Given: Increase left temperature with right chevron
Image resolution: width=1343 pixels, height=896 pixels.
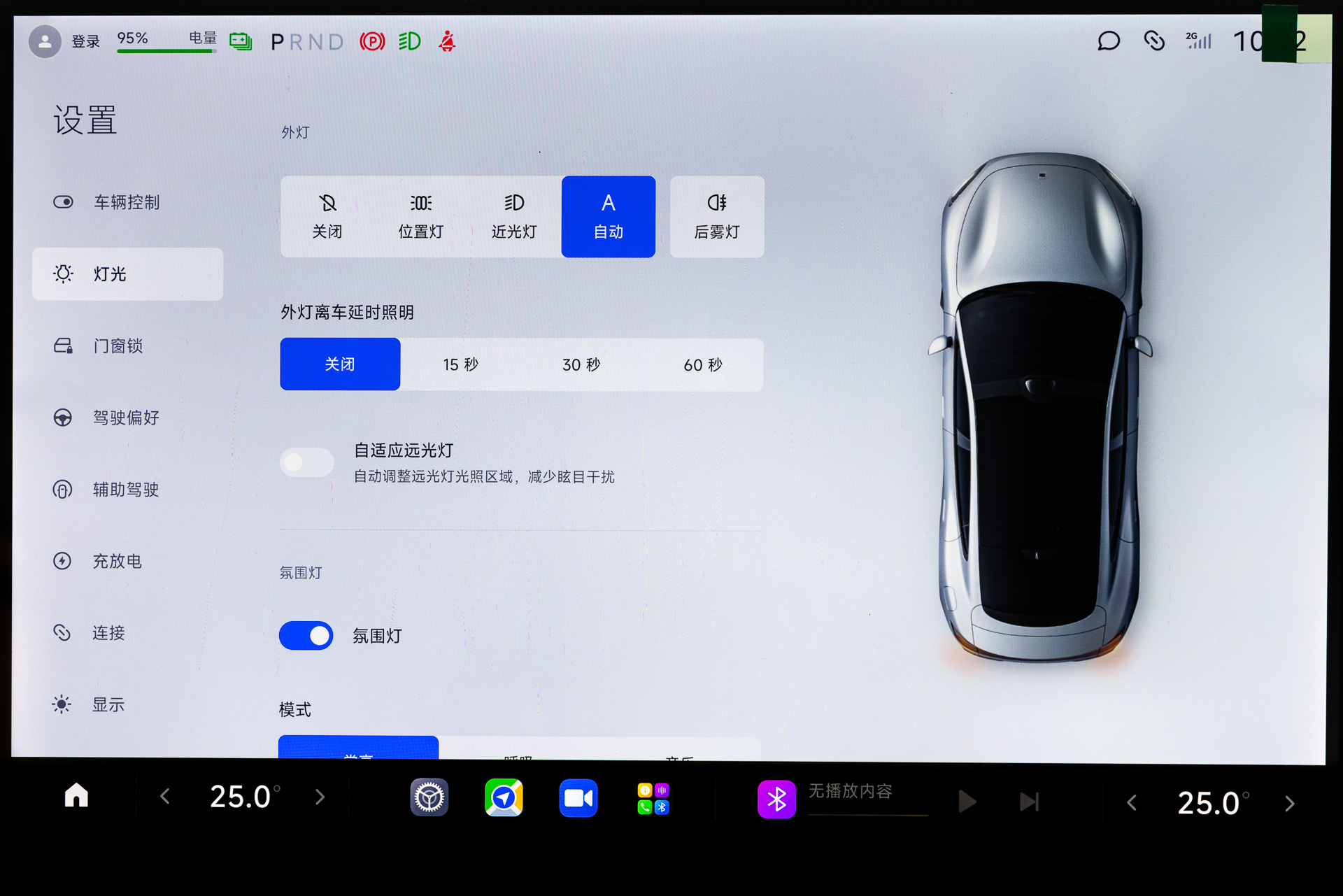Looking at the screenshot, I should [x=320, y=797].
